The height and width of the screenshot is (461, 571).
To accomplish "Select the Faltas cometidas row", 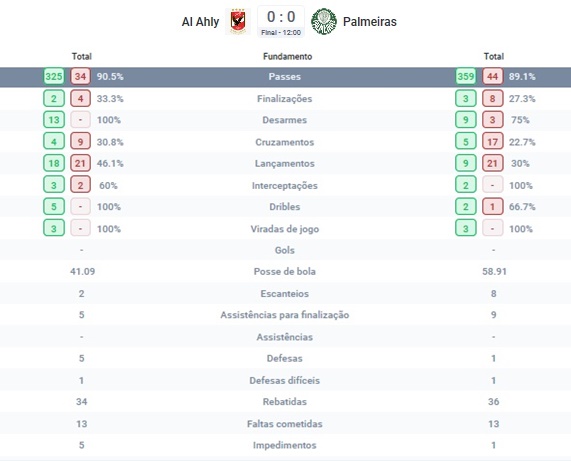I will click(x=286, y=423).
